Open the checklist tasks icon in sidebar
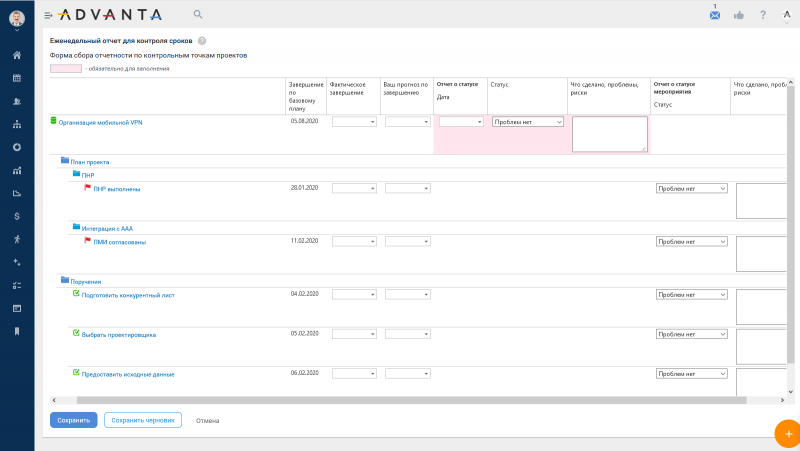The height and width of the screenshot is (451, 800). pyautogui.click(x=17, y=285)
